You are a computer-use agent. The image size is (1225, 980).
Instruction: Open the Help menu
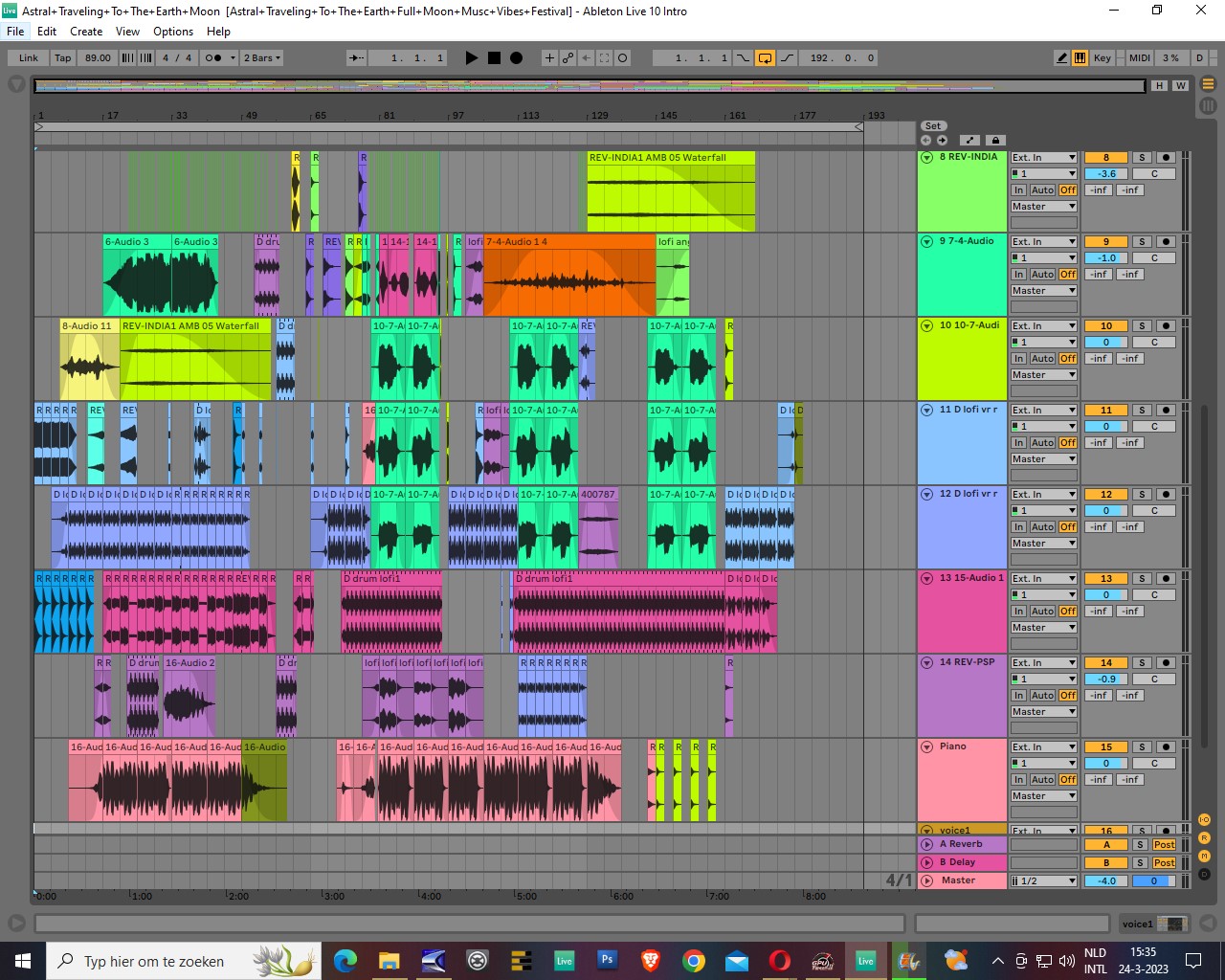(x=218, y=32)
